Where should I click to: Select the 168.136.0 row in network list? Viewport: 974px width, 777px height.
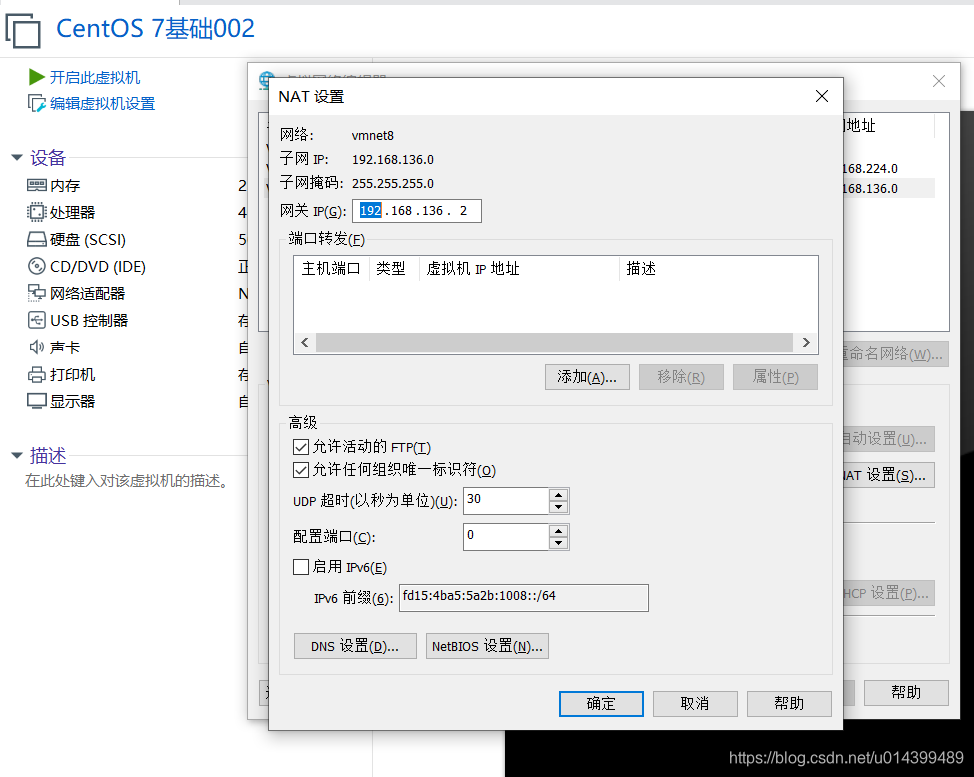point(888,188)
